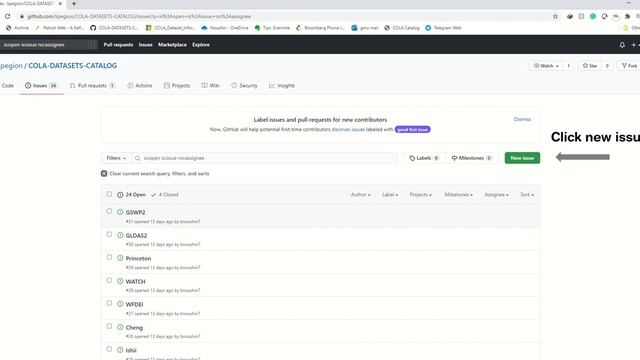Switch to the Code tab

pyautogui.click(x=8, y=86)
